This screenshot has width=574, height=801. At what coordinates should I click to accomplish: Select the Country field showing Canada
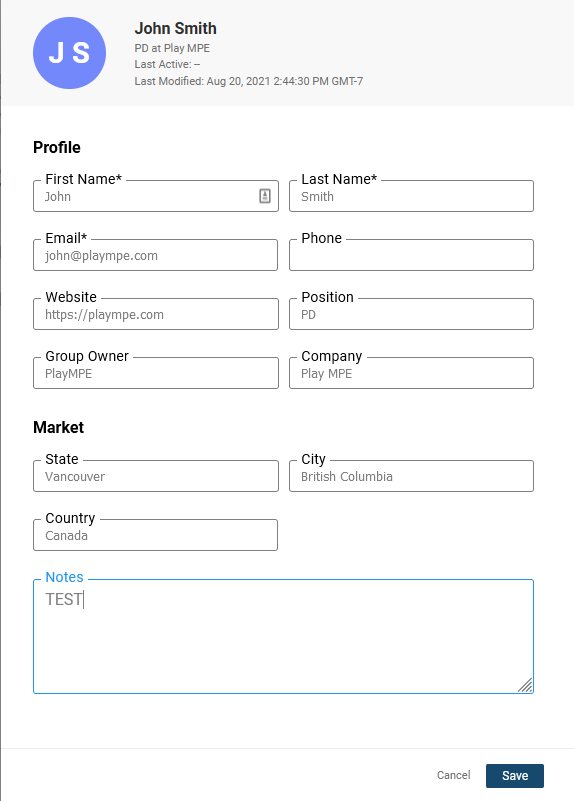[156, 535]
